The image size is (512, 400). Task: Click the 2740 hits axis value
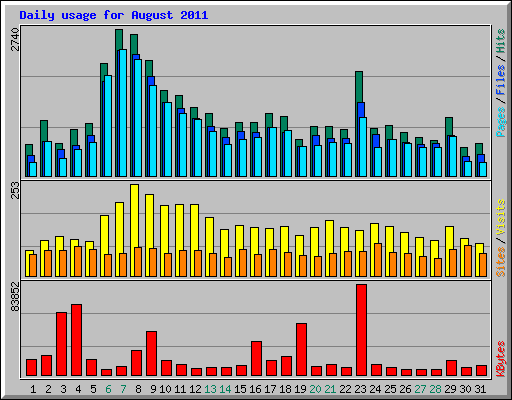click(16, 39)
